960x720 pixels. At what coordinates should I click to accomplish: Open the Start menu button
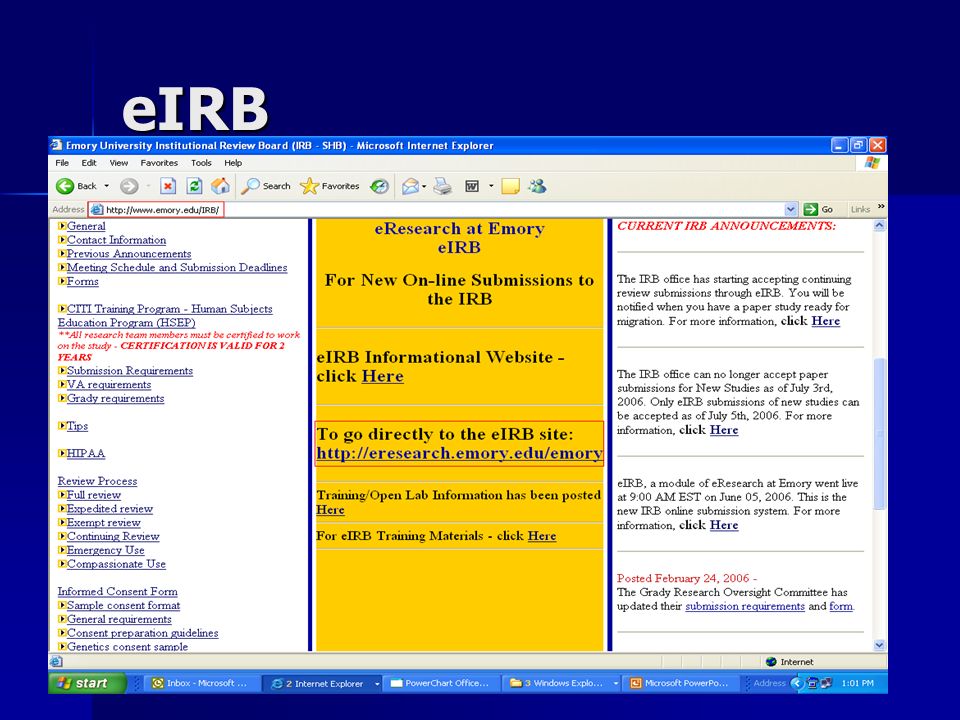(87, 683)
